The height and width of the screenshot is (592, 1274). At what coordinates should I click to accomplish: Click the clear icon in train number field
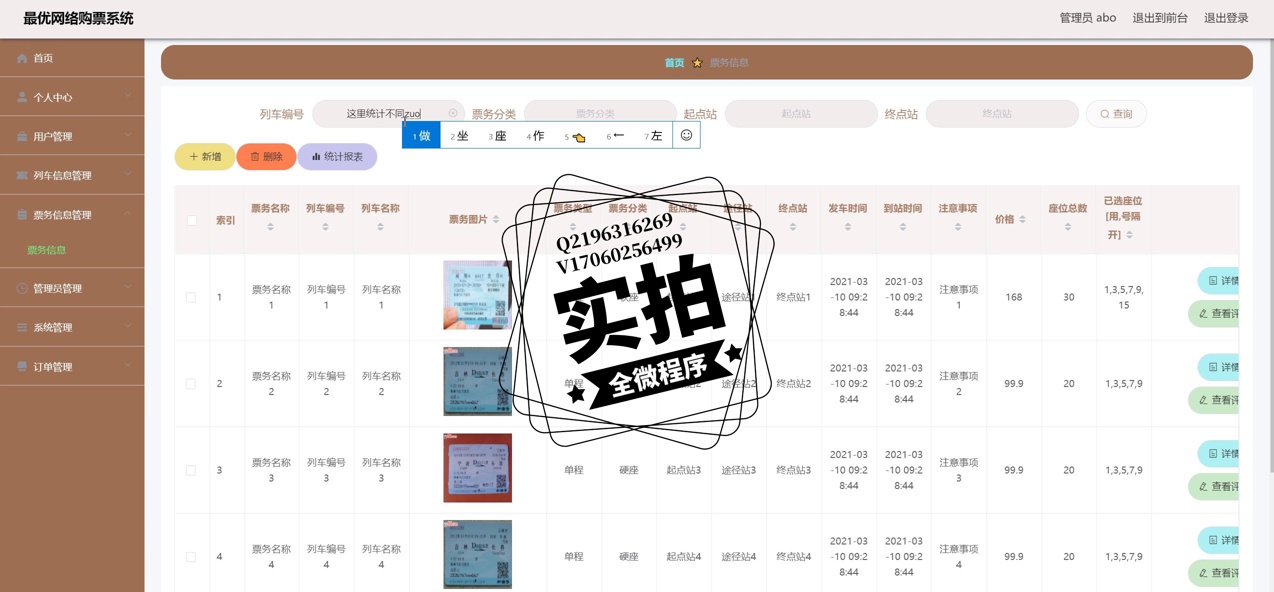click(453, 114)
